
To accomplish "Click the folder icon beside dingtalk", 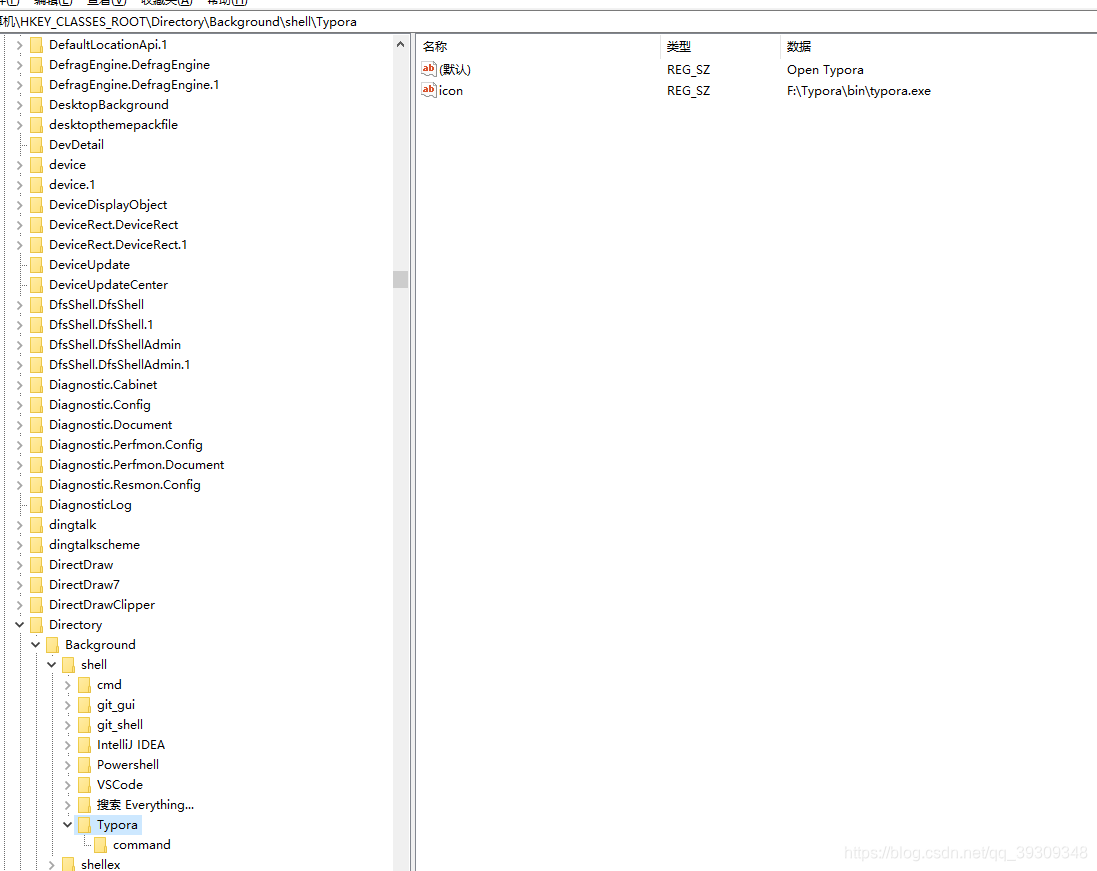I will point(36,525).
